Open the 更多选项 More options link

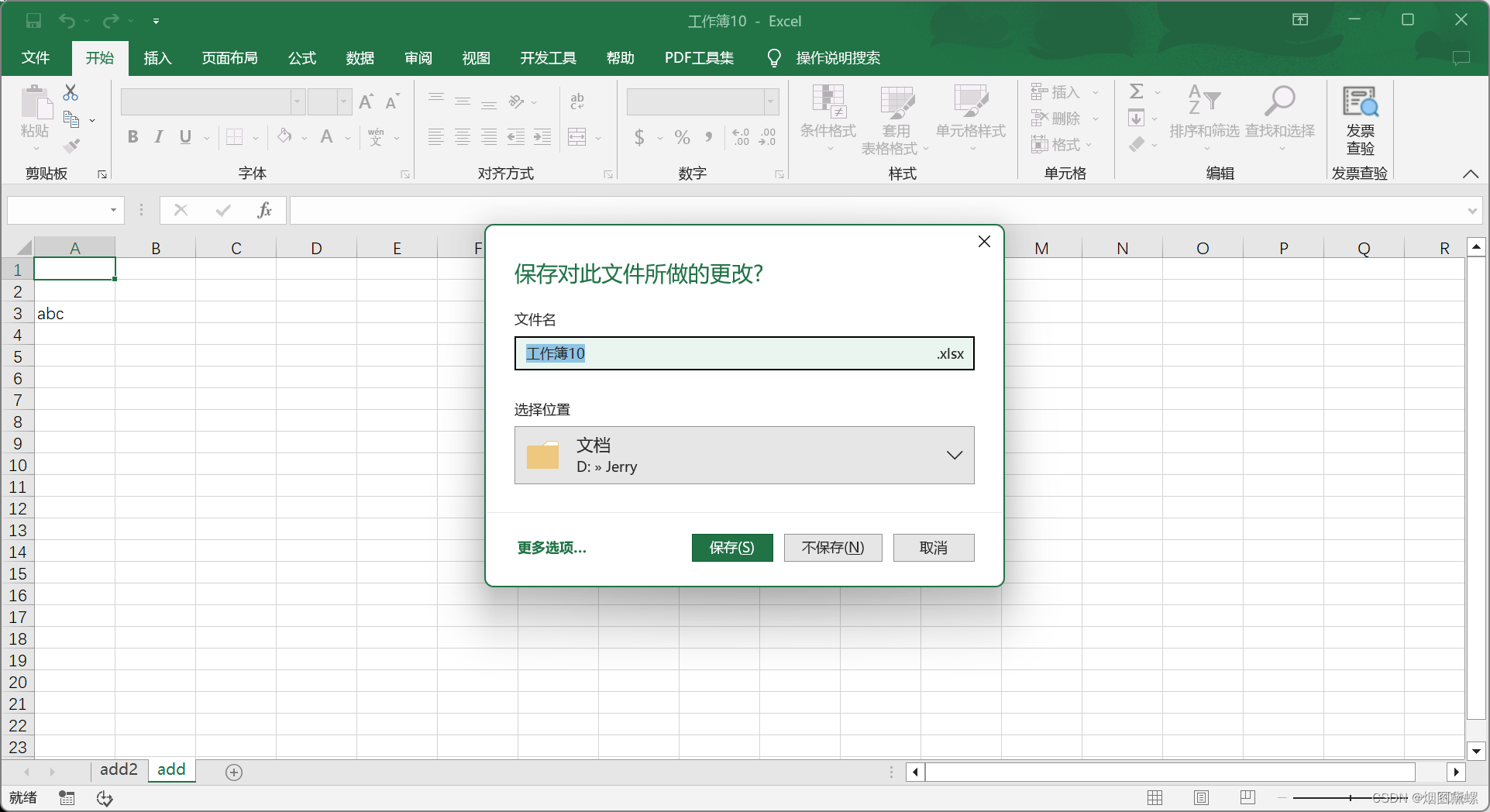click(x=552, y=548)
